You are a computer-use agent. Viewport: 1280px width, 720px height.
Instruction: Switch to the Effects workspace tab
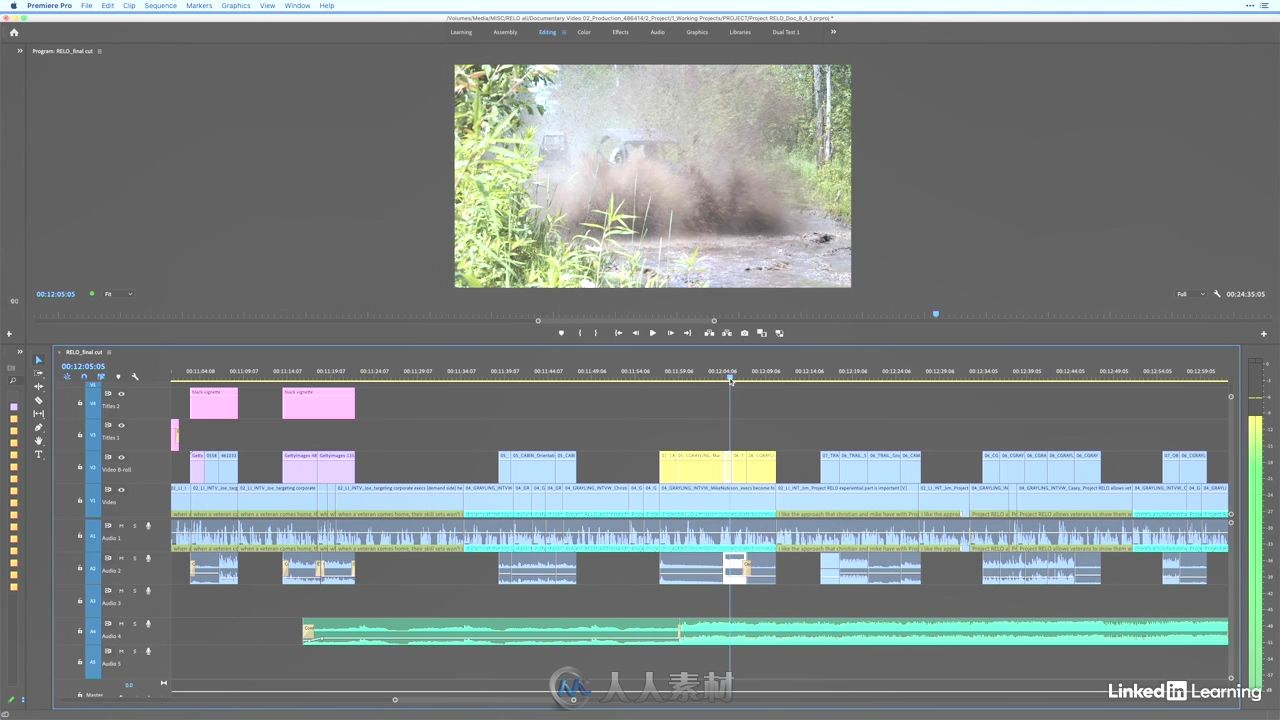(x=621, y=32)
